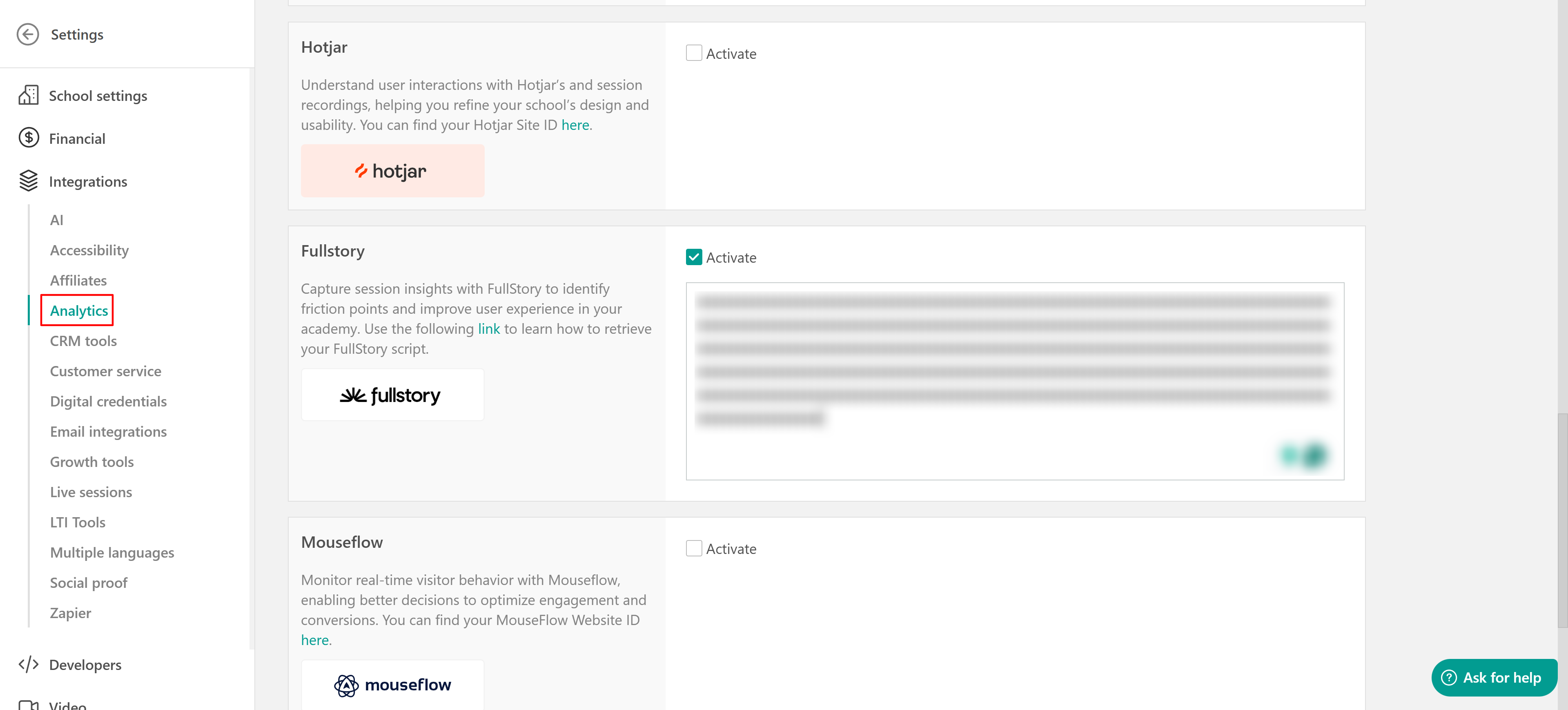This screenshot has width=1568, height=710.
Task: Click the School settings building icon
Action: (28, 96)
